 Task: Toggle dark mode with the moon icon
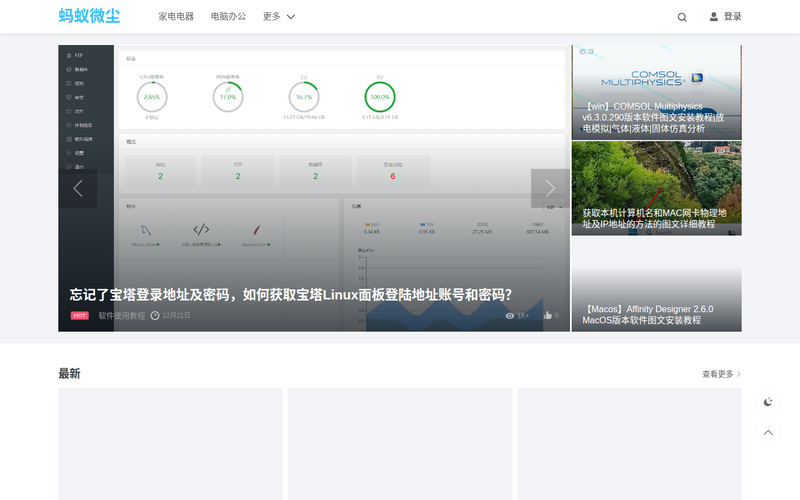[x=768, y=402]
